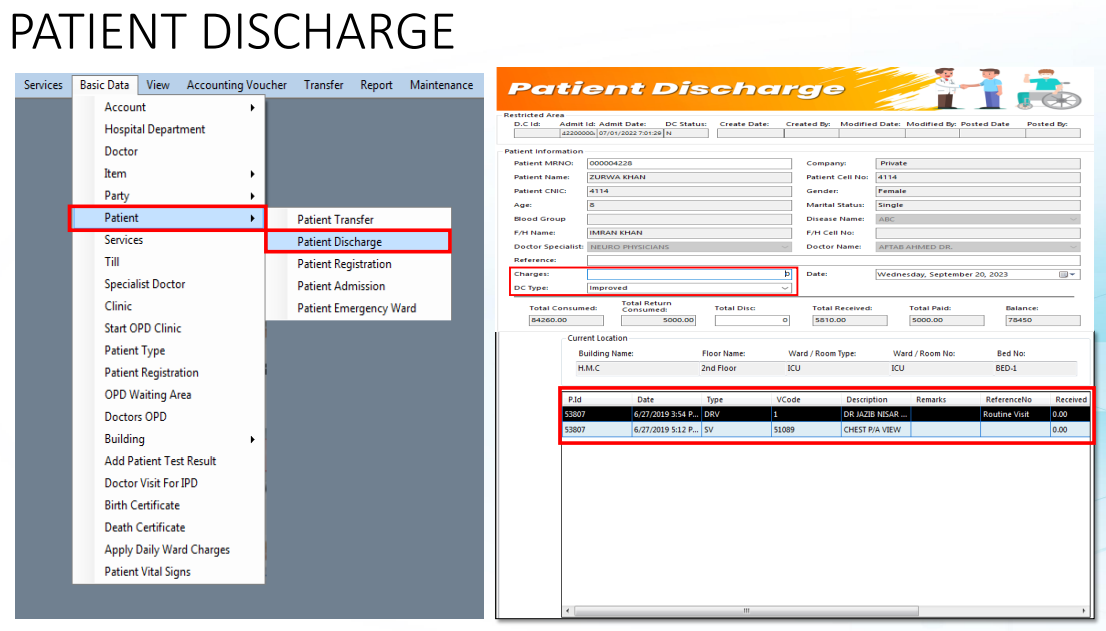Select Birth Certificate menu item
Screen dimensions: 1106x631
pos(142,506)
